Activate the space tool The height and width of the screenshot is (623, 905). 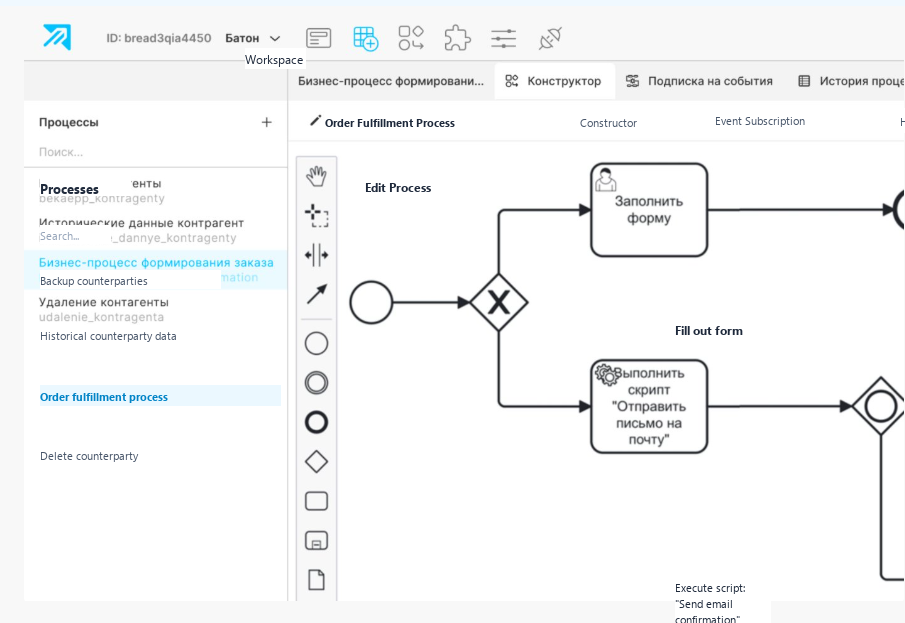[x=316, y=255]
